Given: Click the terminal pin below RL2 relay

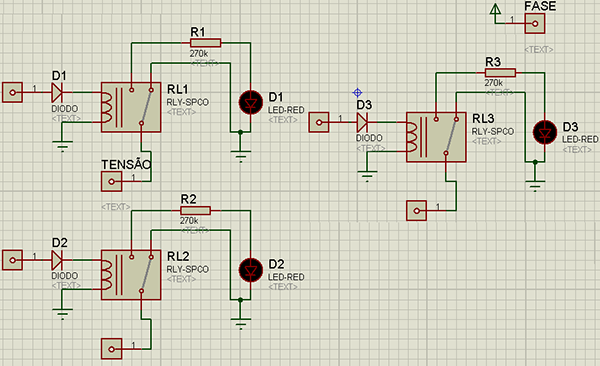Looking at the screenshot, I should tap(111, 349).
